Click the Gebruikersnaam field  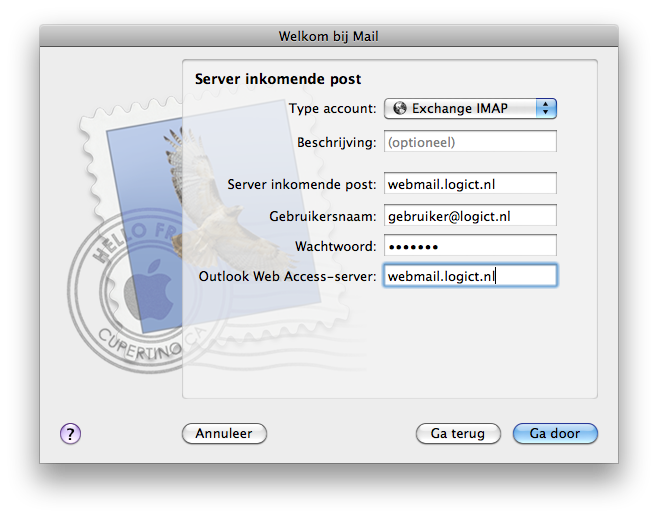coord(470,215)
